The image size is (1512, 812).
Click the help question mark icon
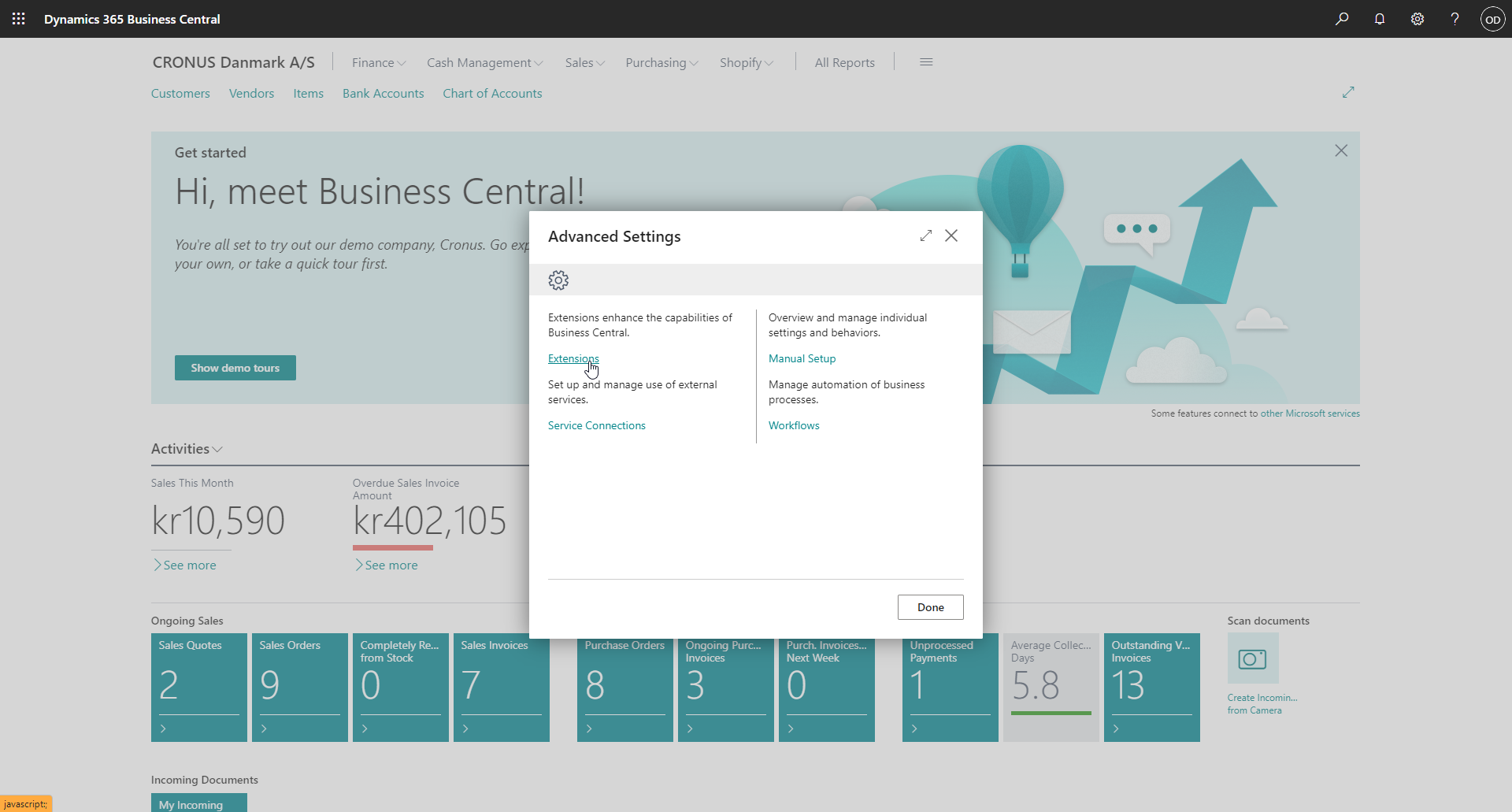1455,19
